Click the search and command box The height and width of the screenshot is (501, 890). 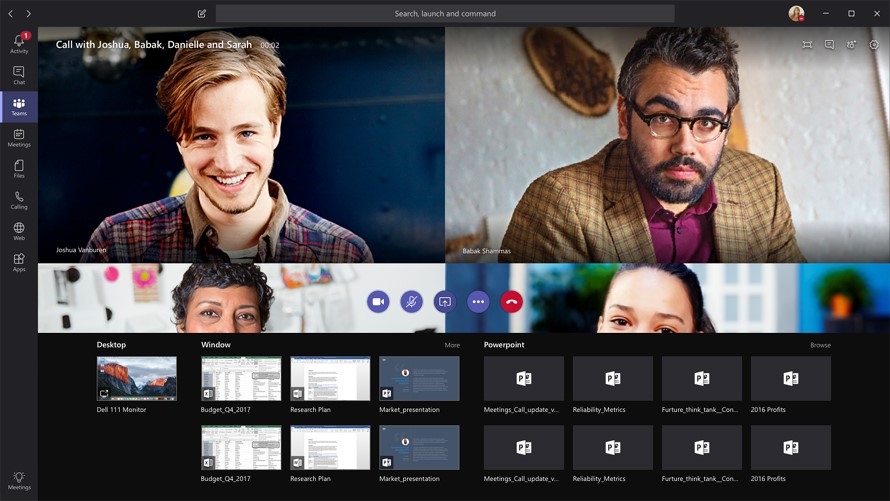[x=445, y=14]
